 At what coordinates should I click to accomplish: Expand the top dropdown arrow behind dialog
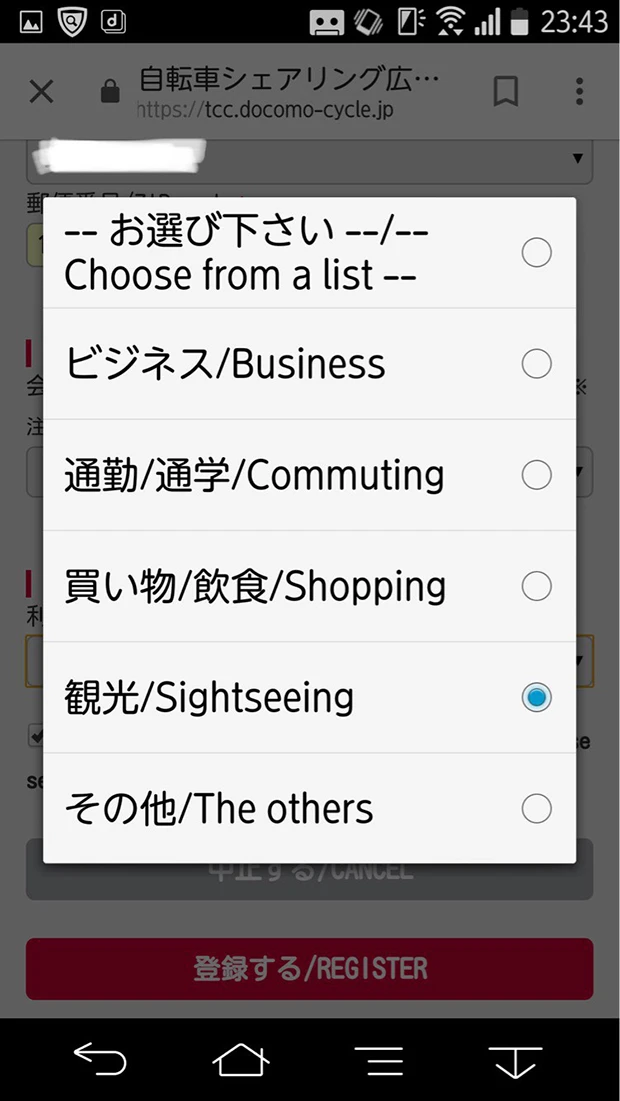click(x=577, y=159)
